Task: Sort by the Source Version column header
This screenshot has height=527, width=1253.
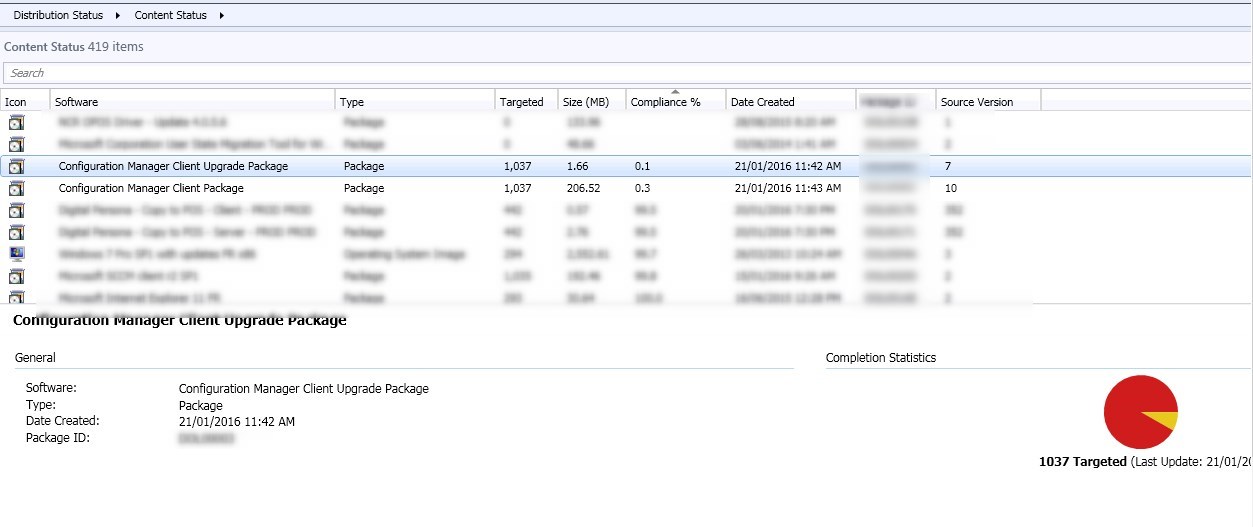Action: tap(977, 102)
